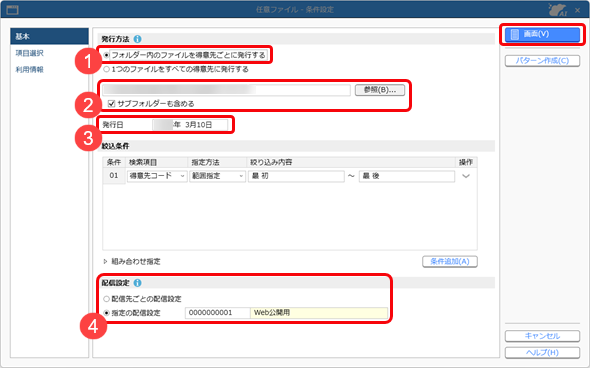Viewport: 590px width, 368px height.
Task: Click the window menu icon in title bar
Action: [12, 9]
